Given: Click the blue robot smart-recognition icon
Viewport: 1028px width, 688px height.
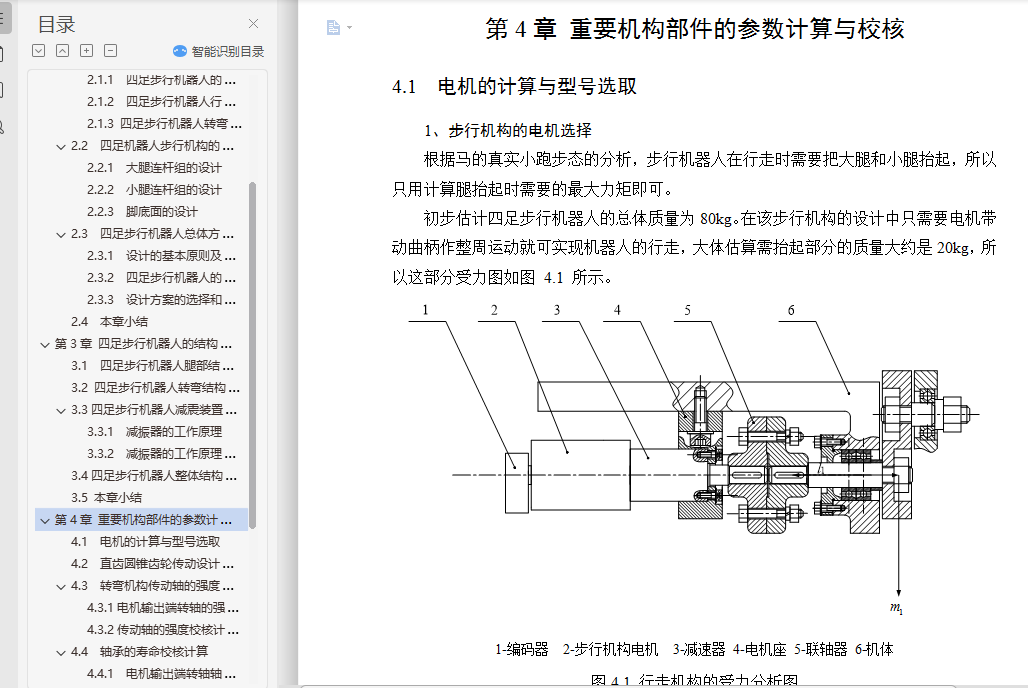Looking at the screenshot, I should pos(180,51).
